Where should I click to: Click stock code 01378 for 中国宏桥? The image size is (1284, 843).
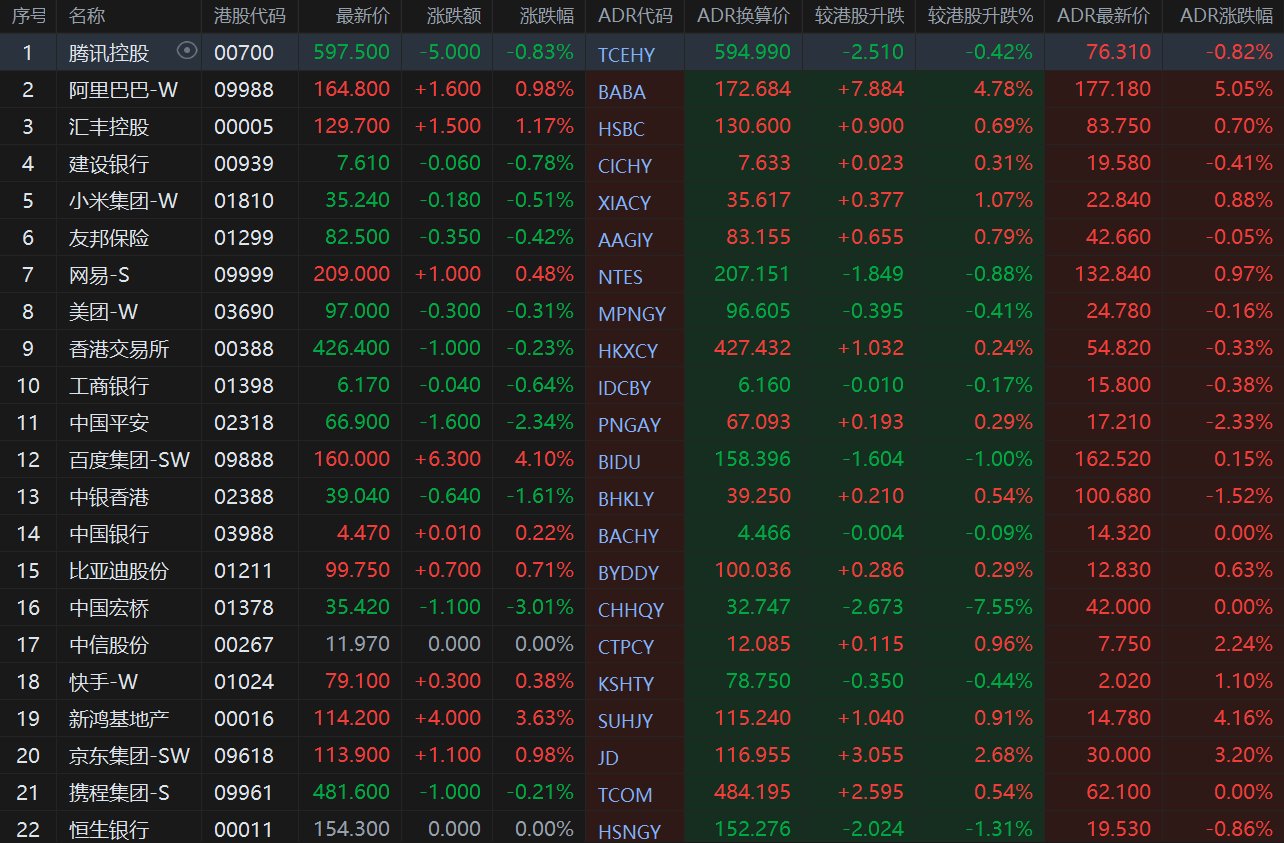click(243, 608)
